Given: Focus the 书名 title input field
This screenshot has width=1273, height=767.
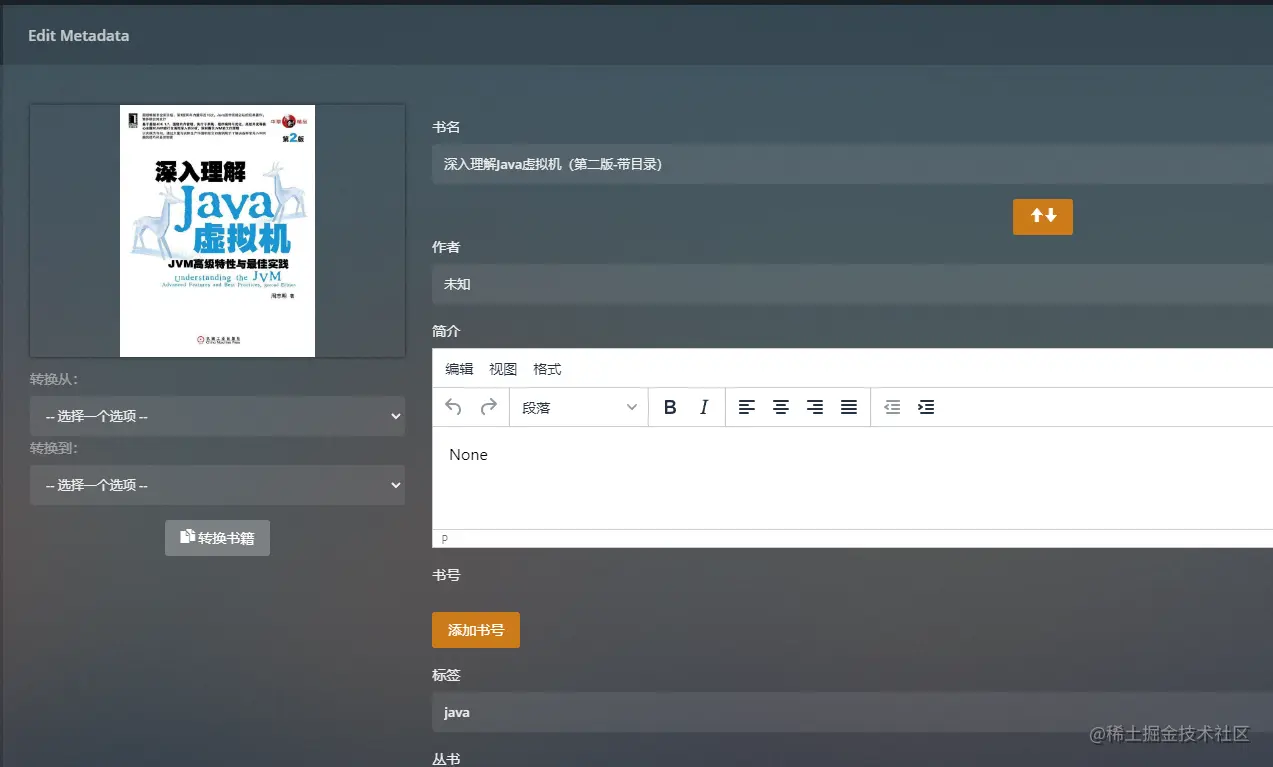Looking at the screenshot, I should (x=852, y=164).
